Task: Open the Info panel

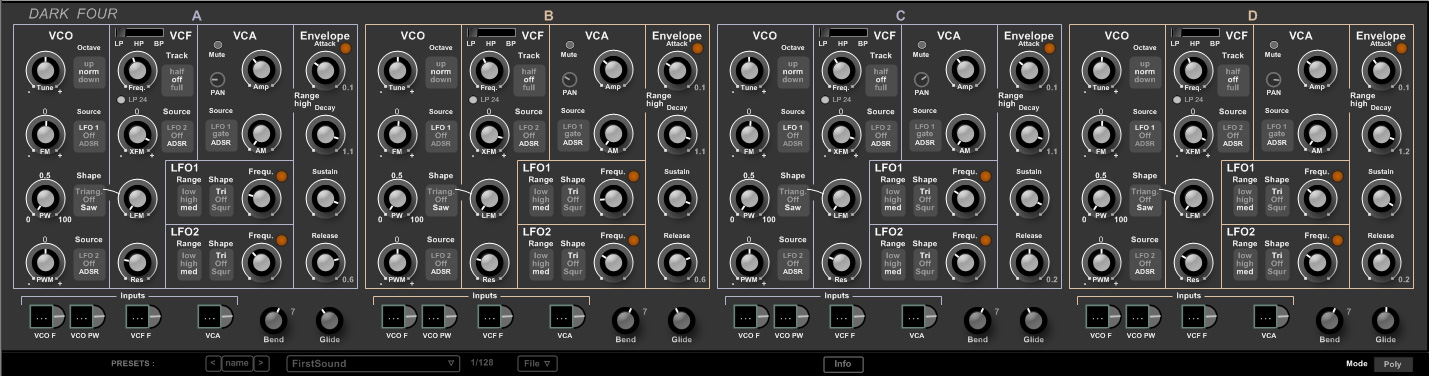Action: 842,364
